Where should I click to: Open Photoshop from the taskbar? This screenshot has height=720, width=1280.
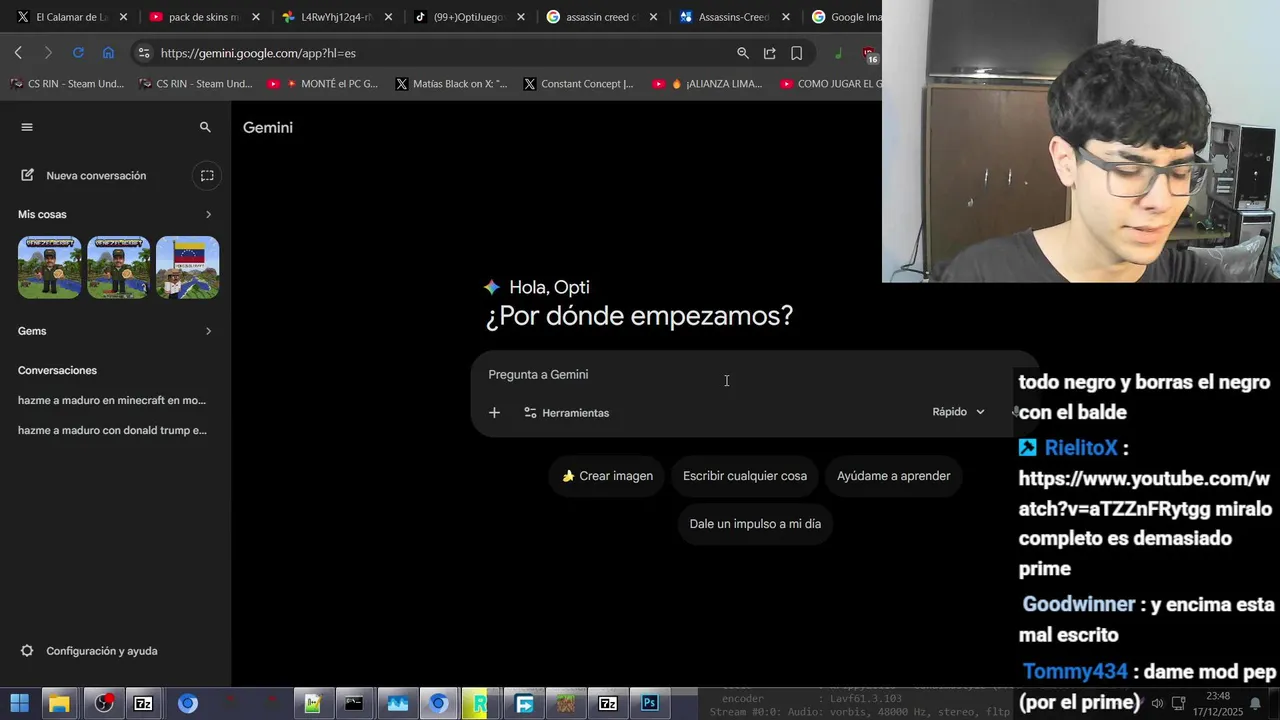tap(650, 703)
